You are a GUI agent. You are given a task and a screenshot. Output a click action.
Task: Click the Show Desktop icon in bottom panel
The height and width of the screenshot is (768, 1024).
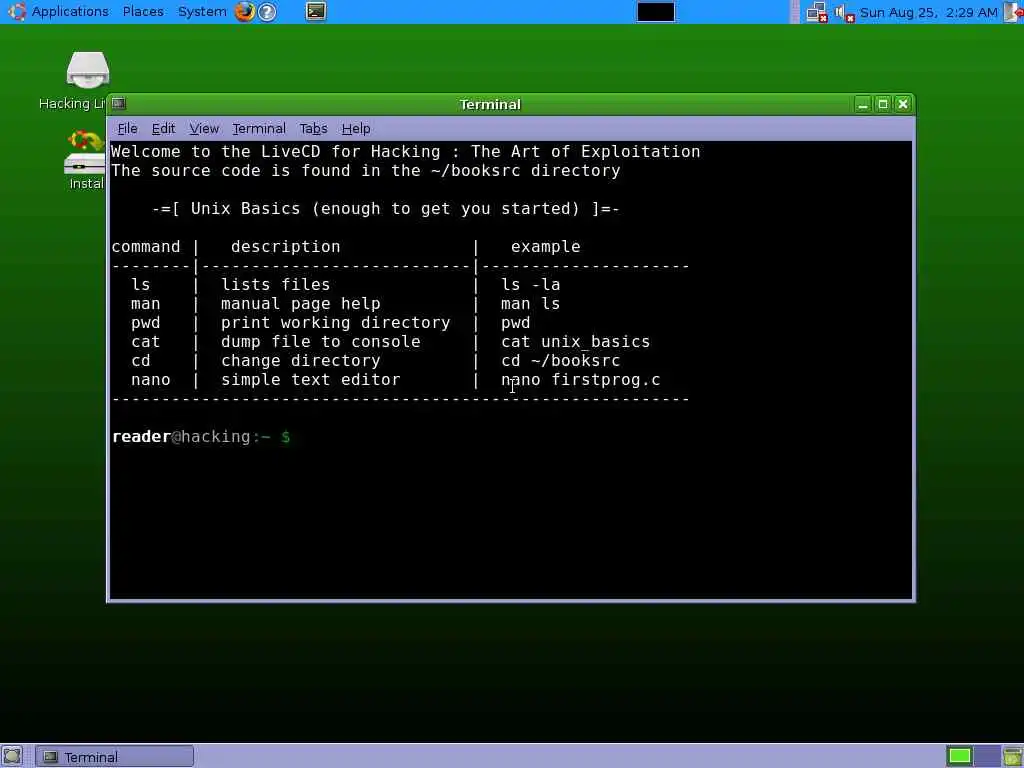pos(12,756)
